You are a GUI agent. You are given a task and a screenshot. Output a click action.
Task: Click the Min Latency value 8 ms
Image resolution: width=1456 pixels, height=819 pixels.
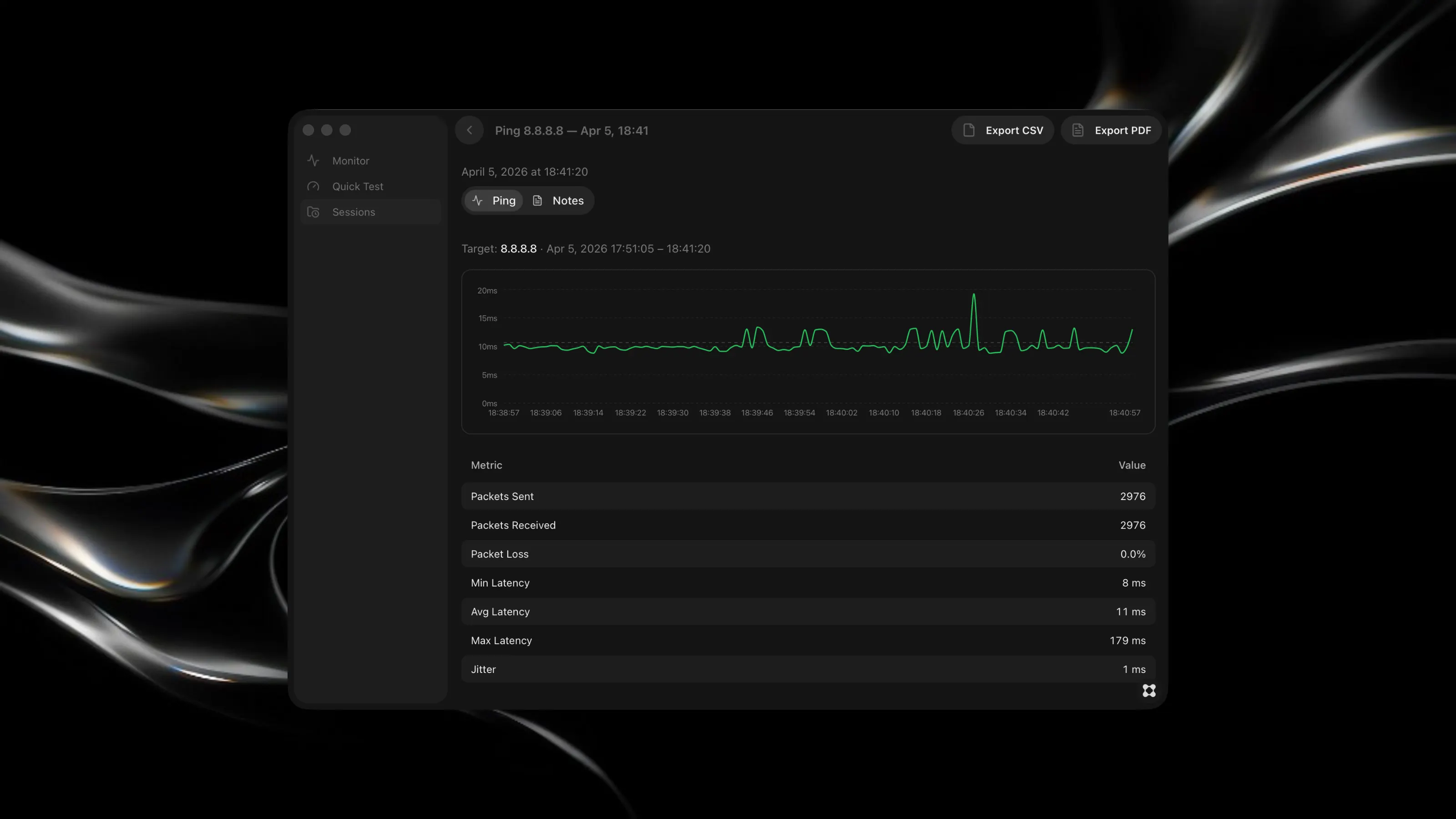tap(1134, 583)
